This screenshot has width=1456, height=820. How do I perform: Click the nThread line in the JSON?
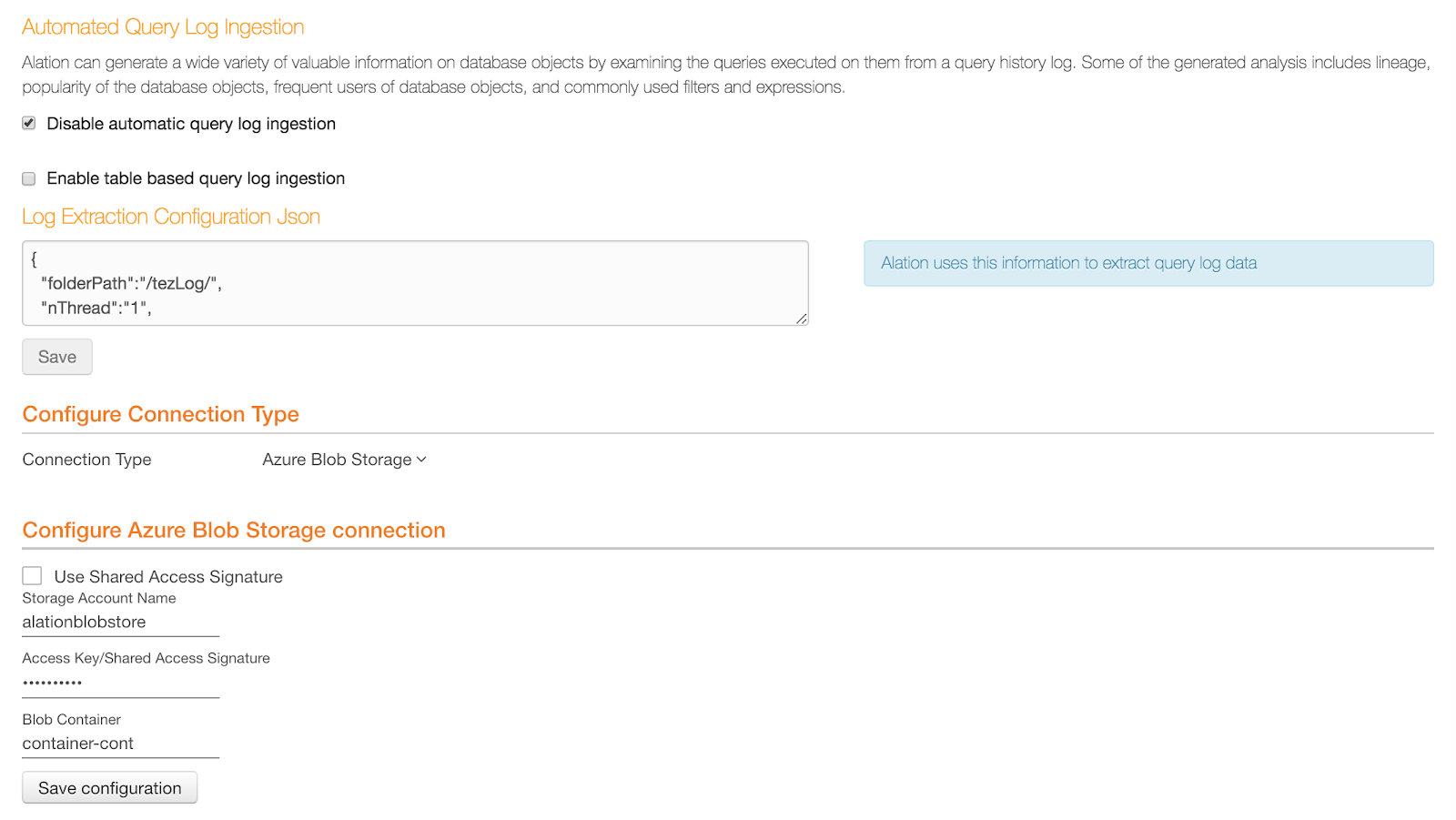[96, 308]
